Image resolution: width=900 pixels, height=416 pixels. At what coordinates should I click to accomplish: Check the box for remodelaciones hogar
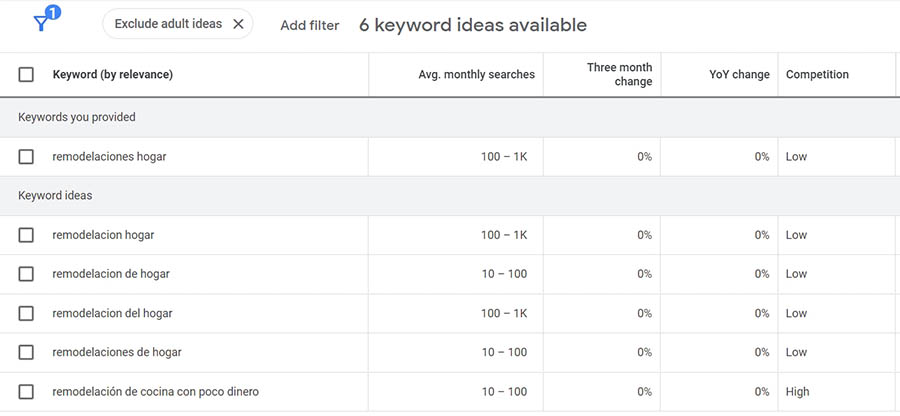coord(26,156)
